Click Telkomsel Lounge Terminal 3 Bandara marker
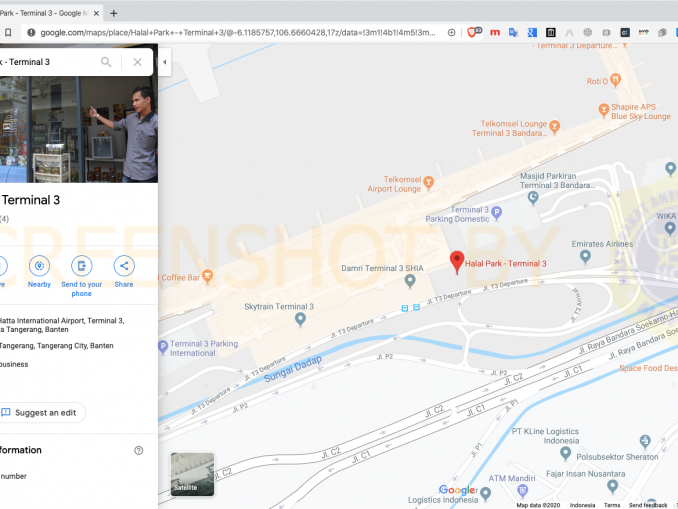Viewport: 678px width, 509px height. pyautogui.click(x=555, y=127)
